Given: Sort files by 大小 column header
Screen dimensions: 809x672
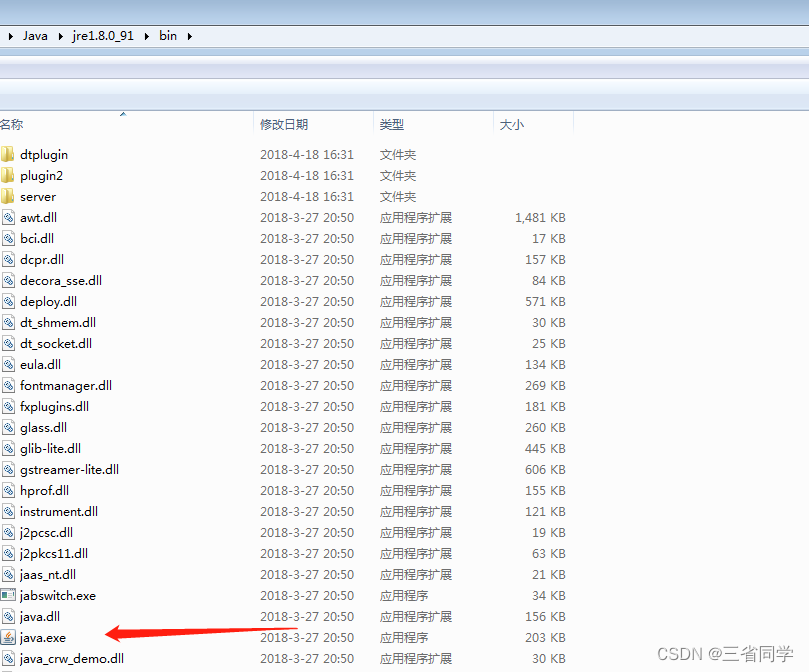Looking at the screenshot, I should 533,124.
